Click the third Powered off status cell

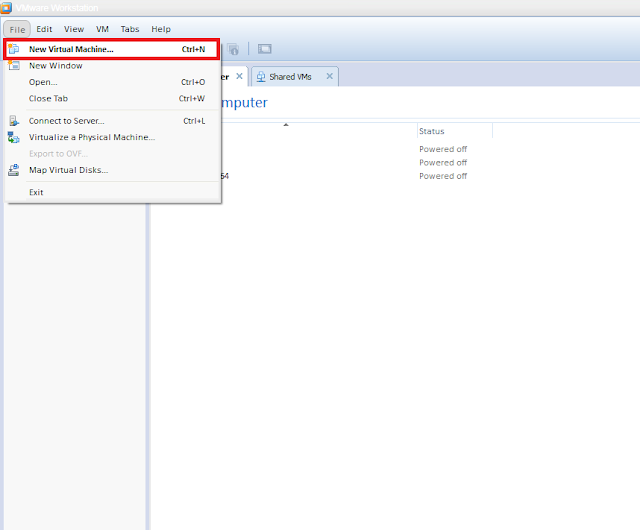coord(443,176)
